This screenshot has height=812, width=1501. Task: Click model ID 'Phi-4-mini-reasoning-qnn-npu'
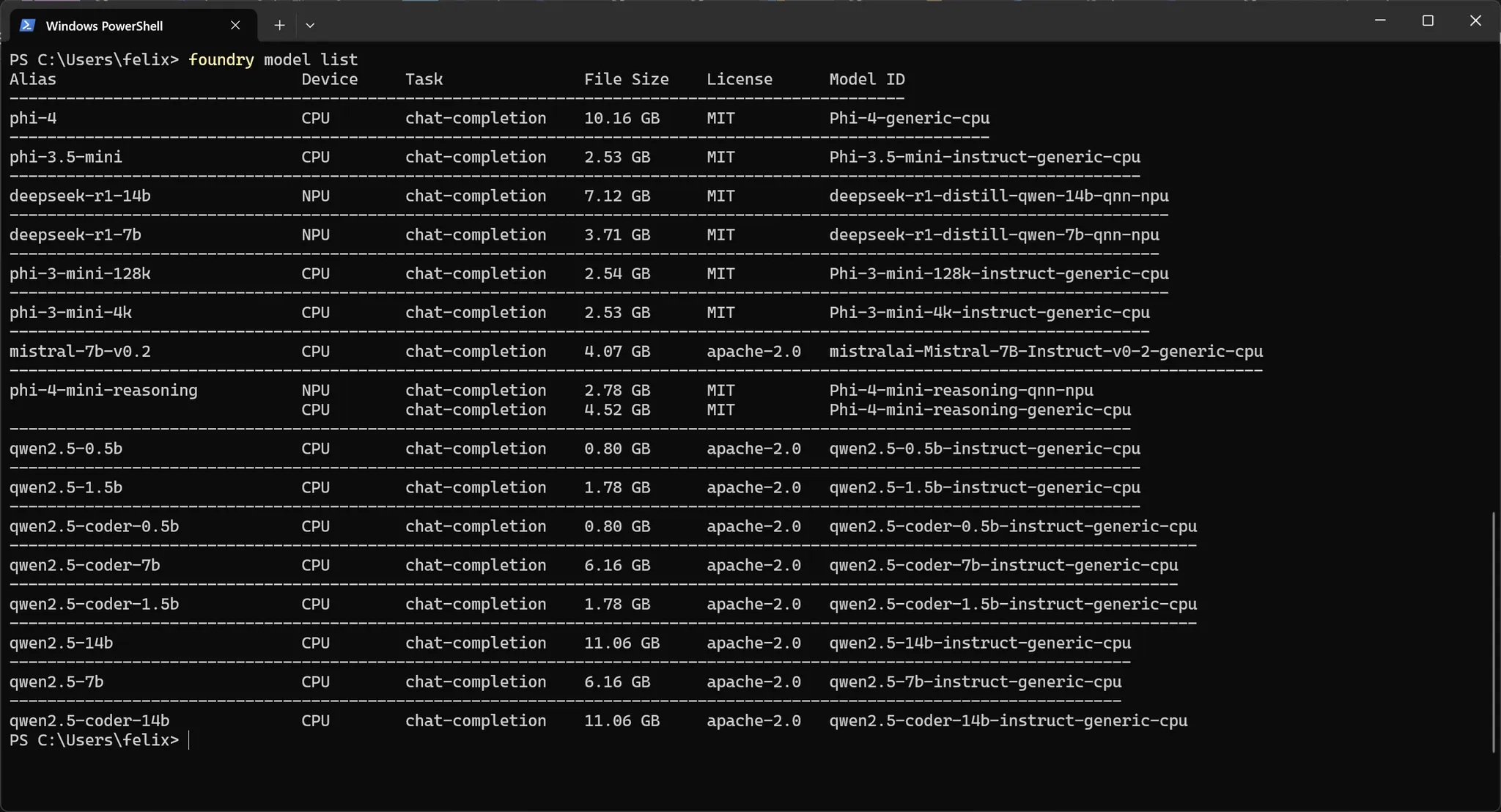(962, 391)
